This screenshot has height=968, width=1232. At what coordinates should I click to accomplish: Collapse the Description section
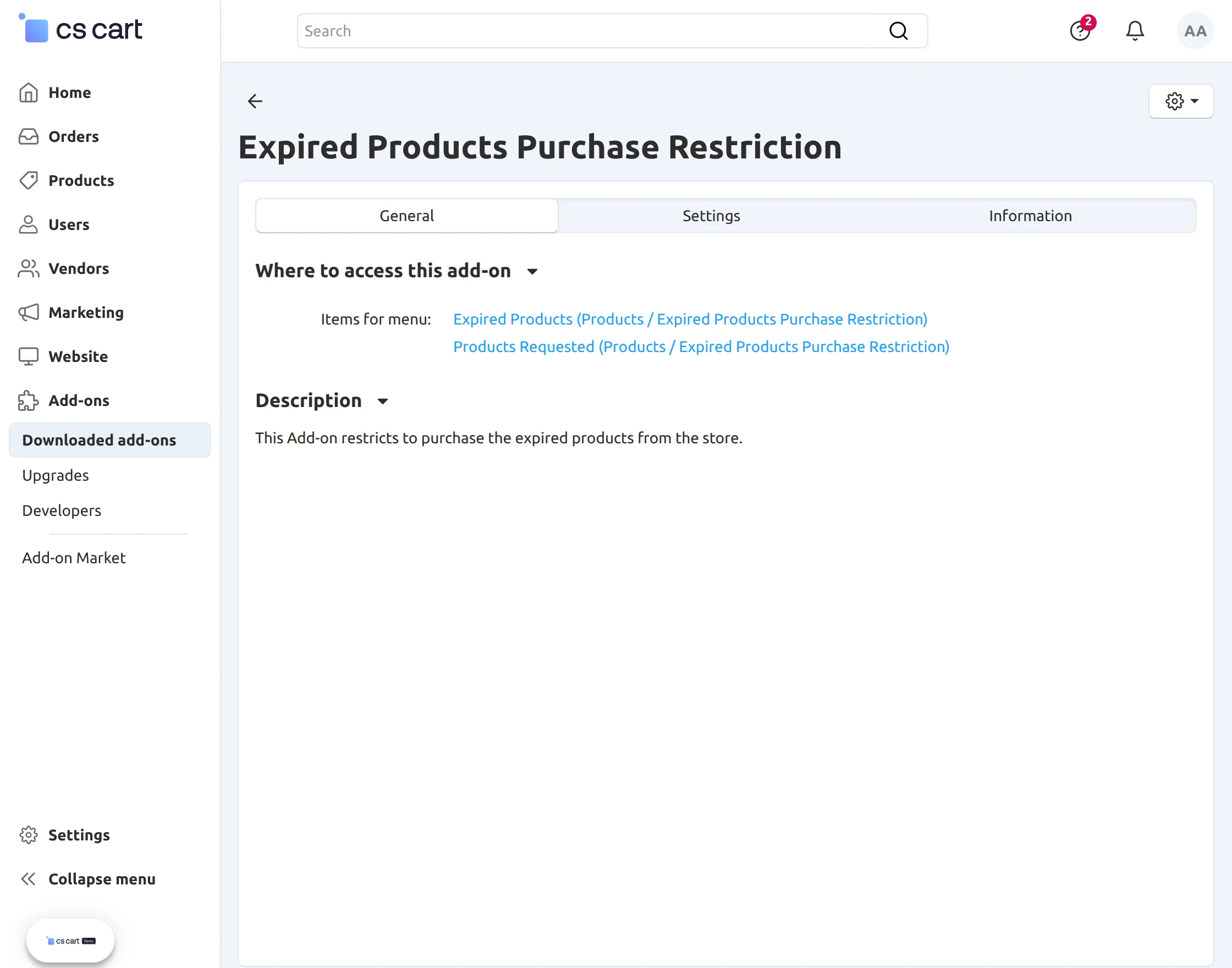382,402
